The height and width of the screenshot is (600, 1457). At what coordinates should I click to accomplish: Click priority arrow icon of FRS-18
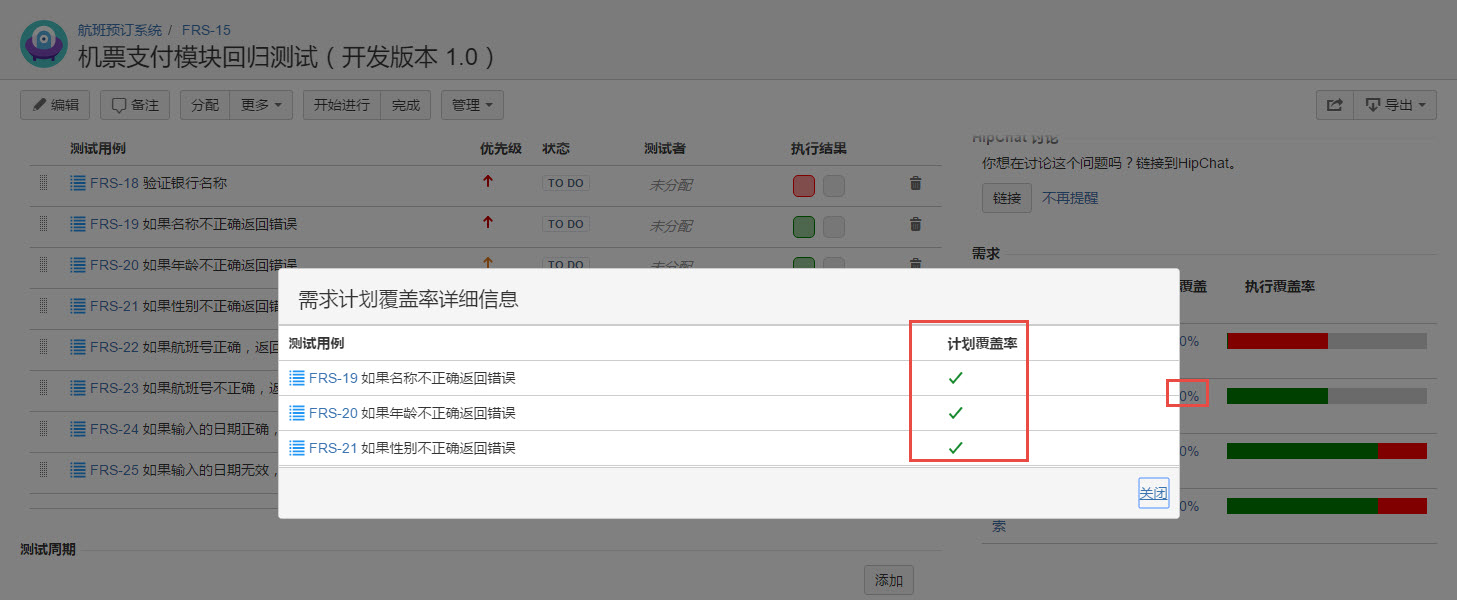point(488,182)
